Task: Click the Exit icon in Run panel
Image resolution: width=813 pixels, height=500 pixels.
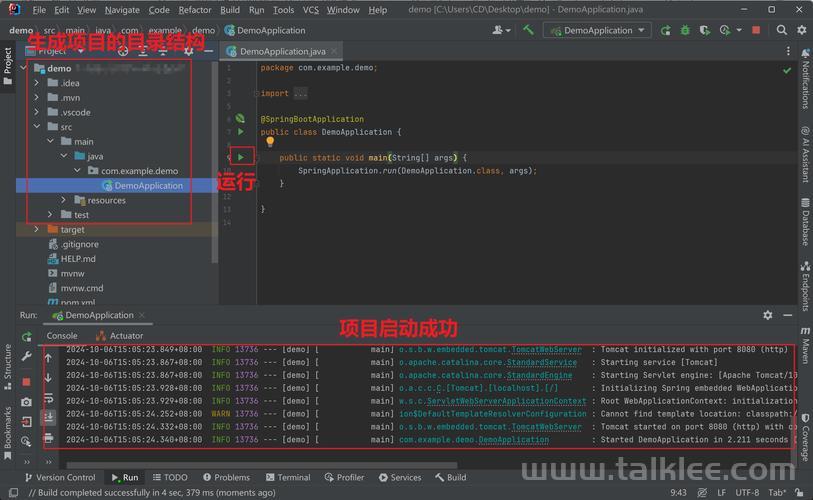Action: (x=26, y=421)
